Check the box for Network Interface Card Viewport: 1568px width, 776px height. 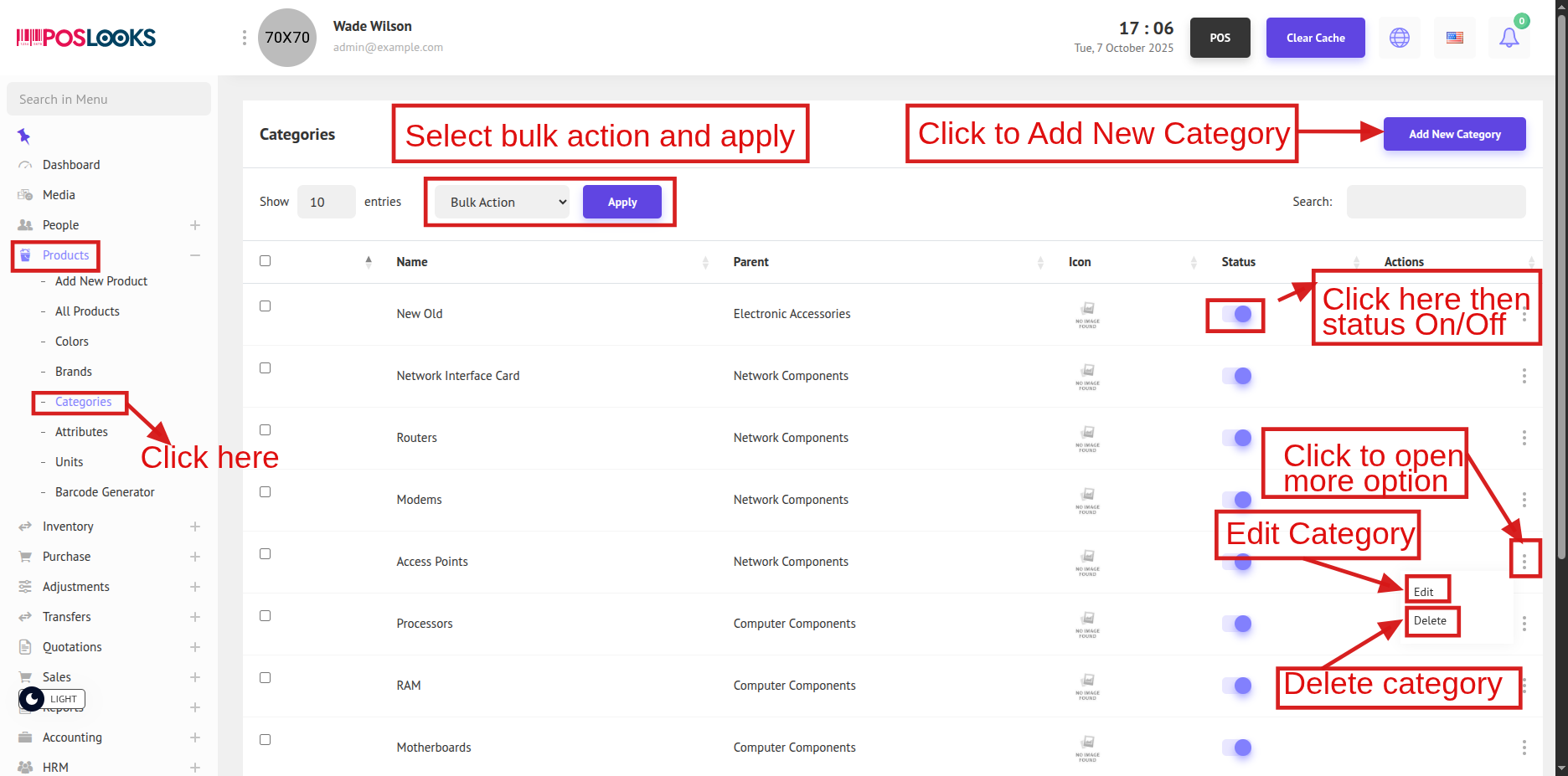pyautogui.click(x=265, y=368)
